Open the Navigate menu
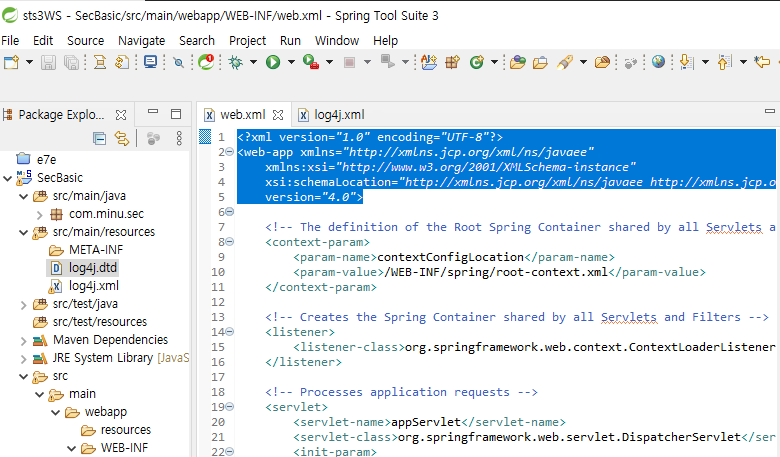The height and width of the screenshot is (457, 780). click(141, 41)
